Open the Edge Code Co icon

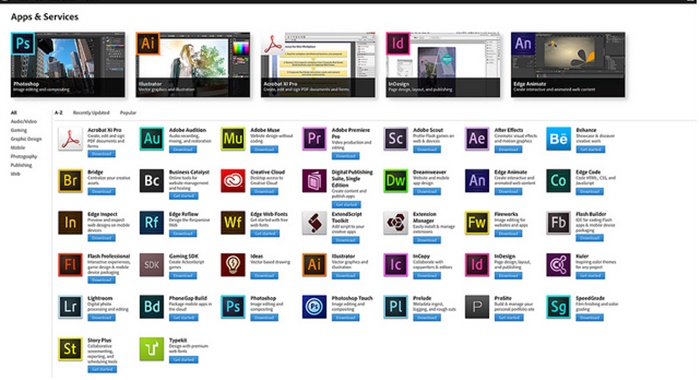click(x=558, y=181)
